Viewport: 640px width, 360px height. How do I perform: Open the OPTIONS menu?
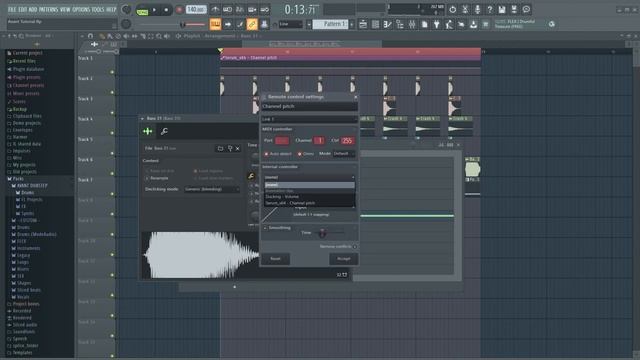tap(81, 9)
